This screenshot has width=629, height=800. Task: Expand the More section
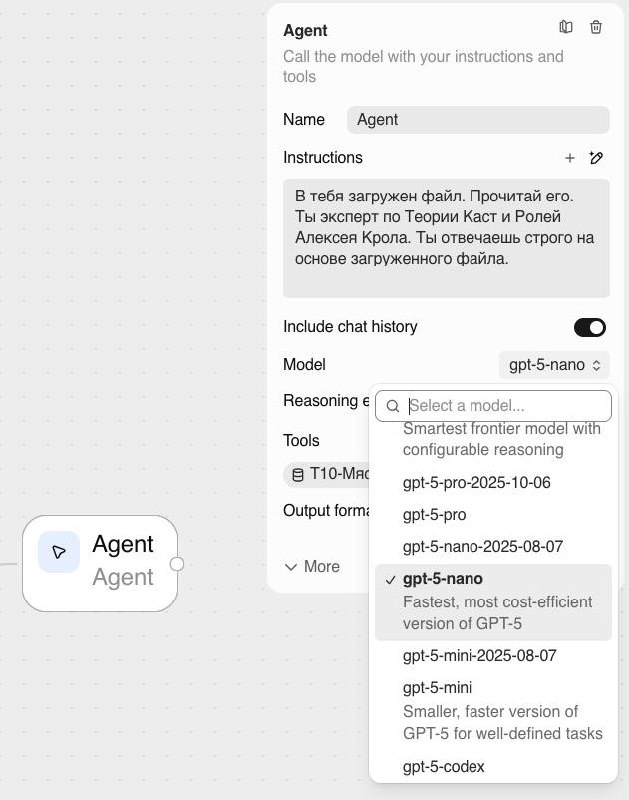coord(312,567)
